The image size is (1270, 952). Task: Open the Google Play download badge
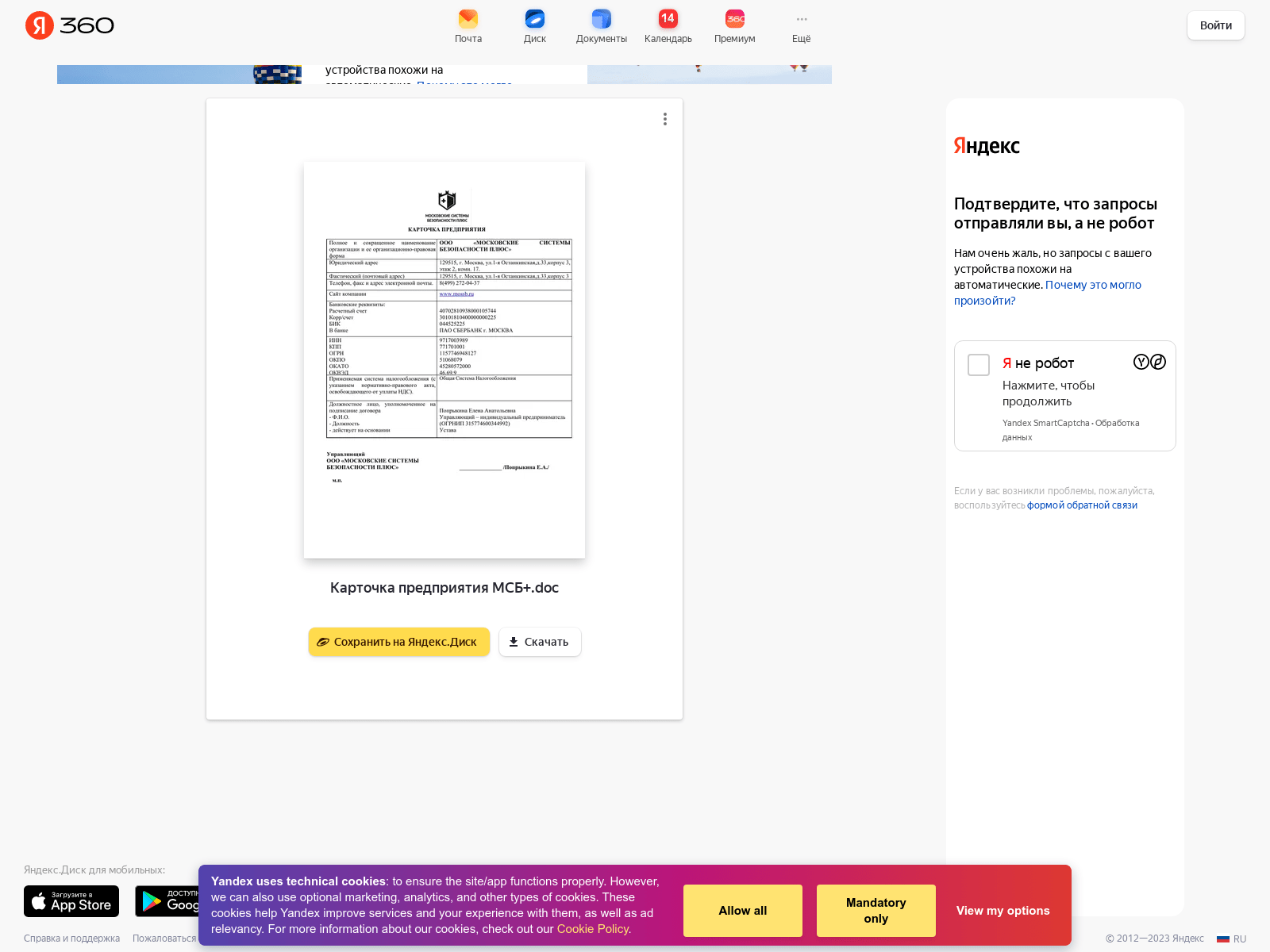[167, 901]
